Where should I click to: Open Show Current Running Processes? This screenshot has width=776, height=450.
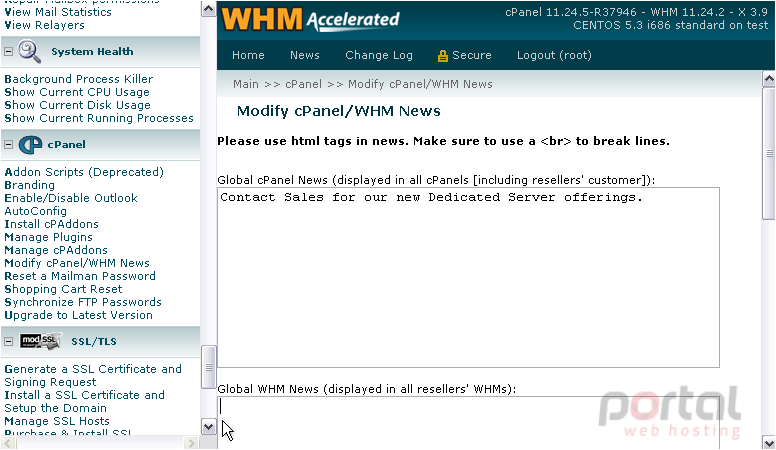tap(99, 118)
